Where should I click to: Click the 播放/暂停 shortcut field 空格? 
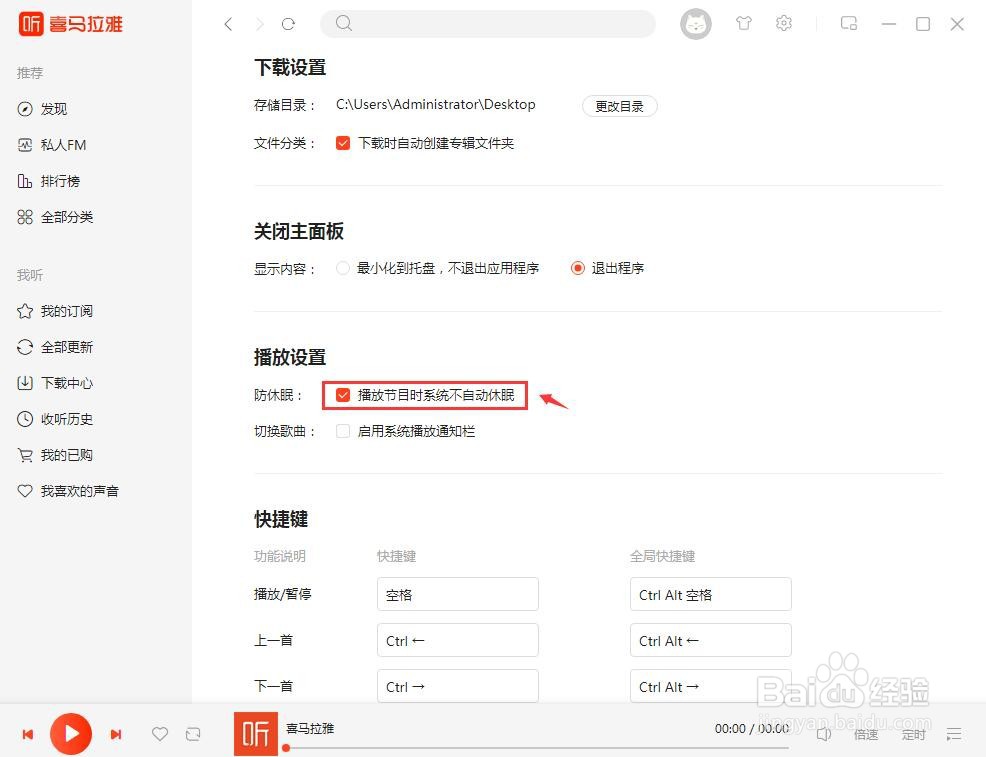[458, 594]
